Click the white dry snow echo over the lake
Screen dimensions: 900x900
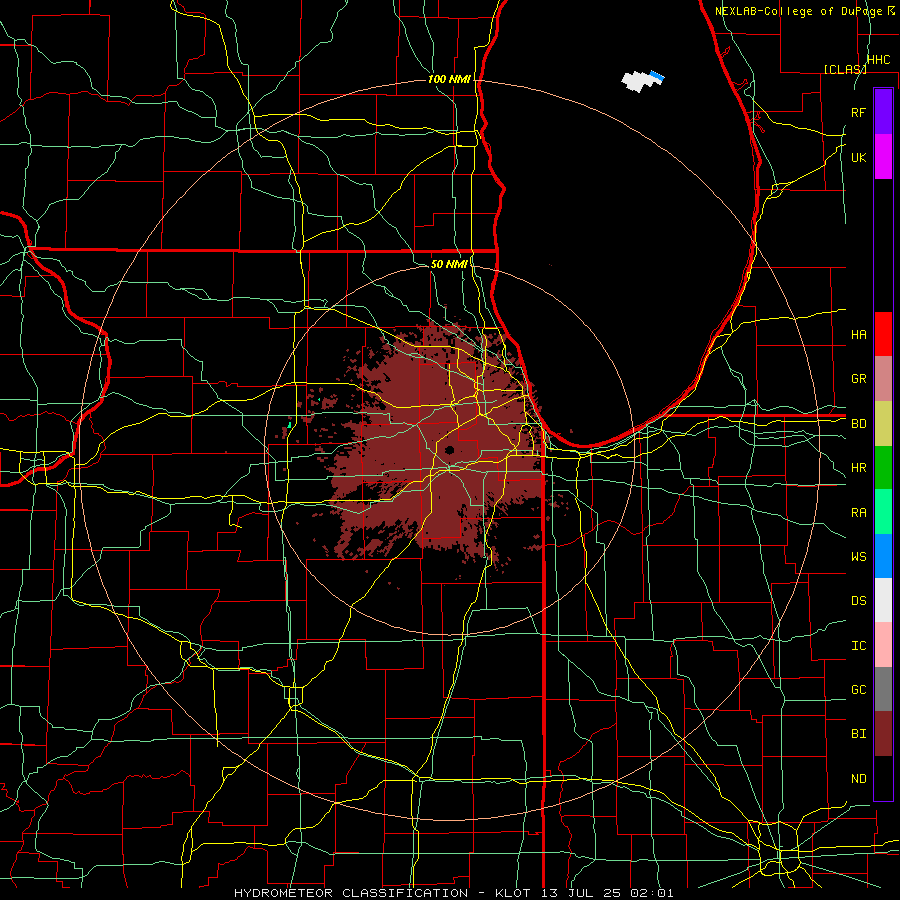click(637, 82)
